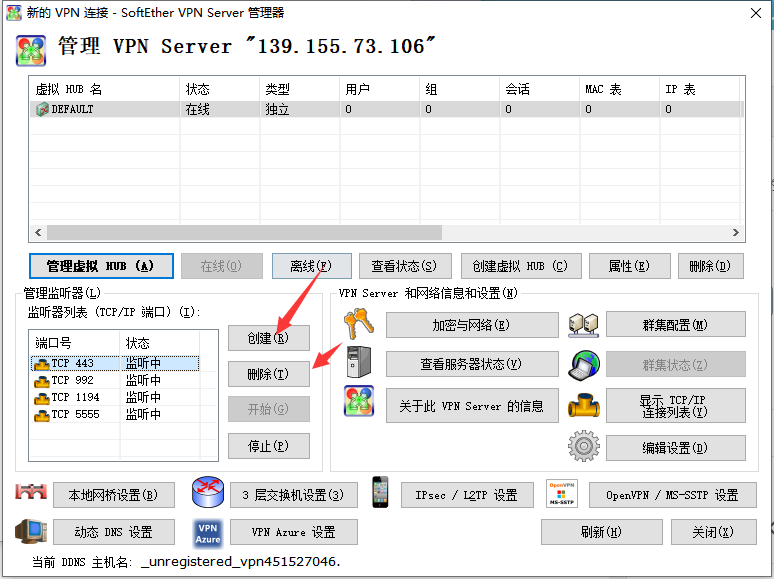Click the VPN Azure logo icon
Image resolution: width=774 pixels, height=579 pixels.
tap(208, 534)
